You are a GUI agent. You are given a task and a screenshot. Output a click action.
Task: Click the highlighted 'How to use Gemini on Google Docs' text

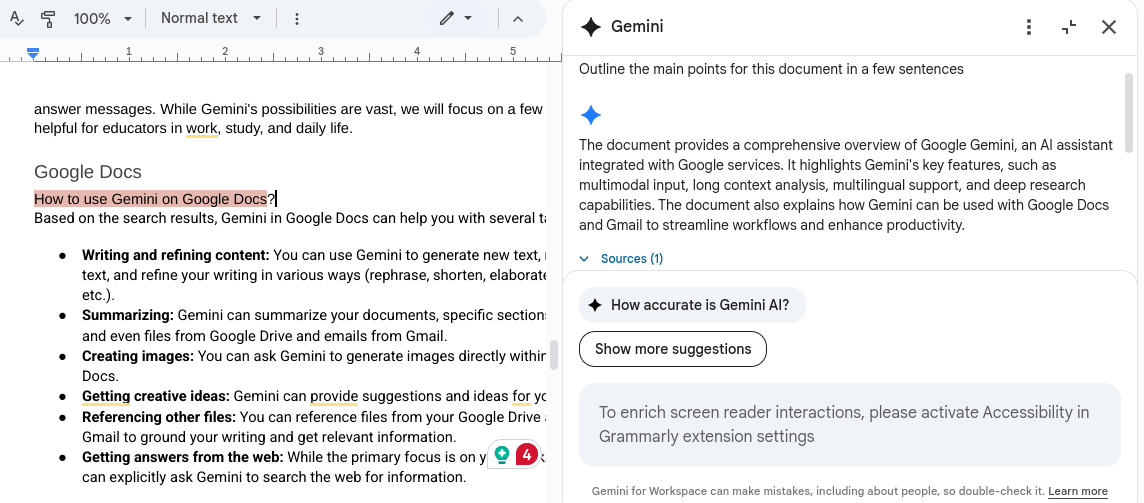coord(150,199)
